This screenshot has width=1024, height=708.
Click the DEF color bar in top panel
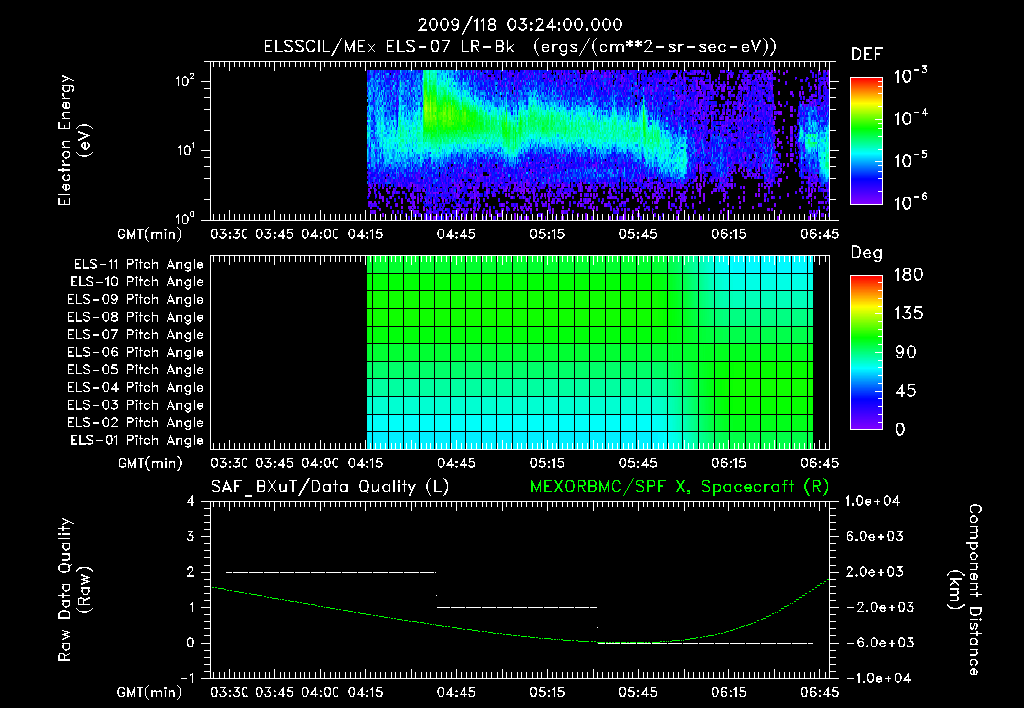point(866,141)
